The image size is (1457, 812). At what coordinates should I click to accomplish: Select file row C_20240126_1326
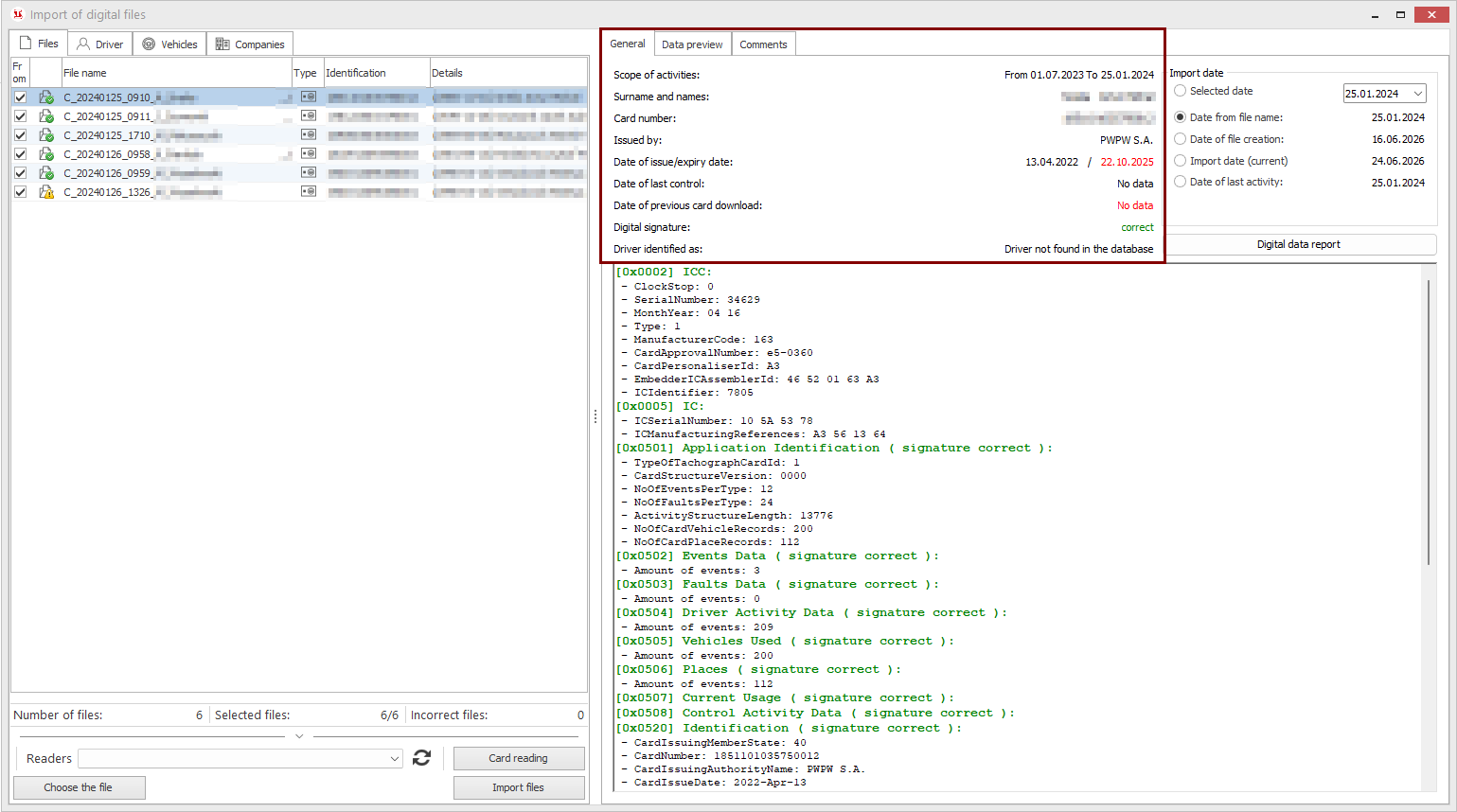pyautogui.click(x=299, y=192)
